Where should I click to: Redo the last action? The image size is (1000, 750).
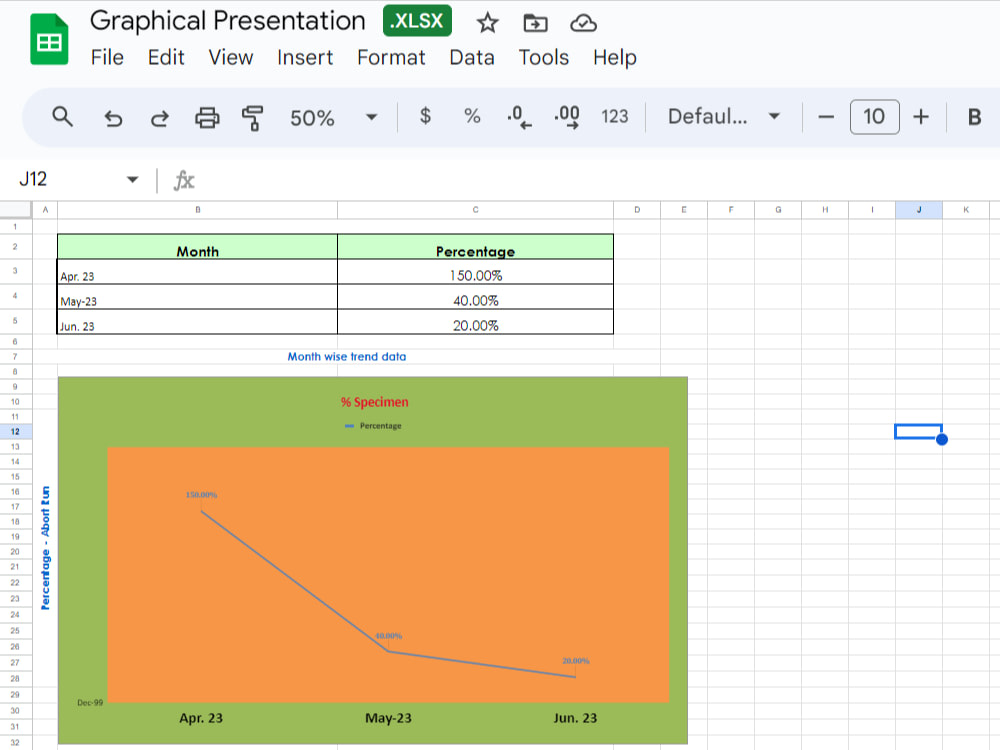pyautogui.click(x=159, y=117)
